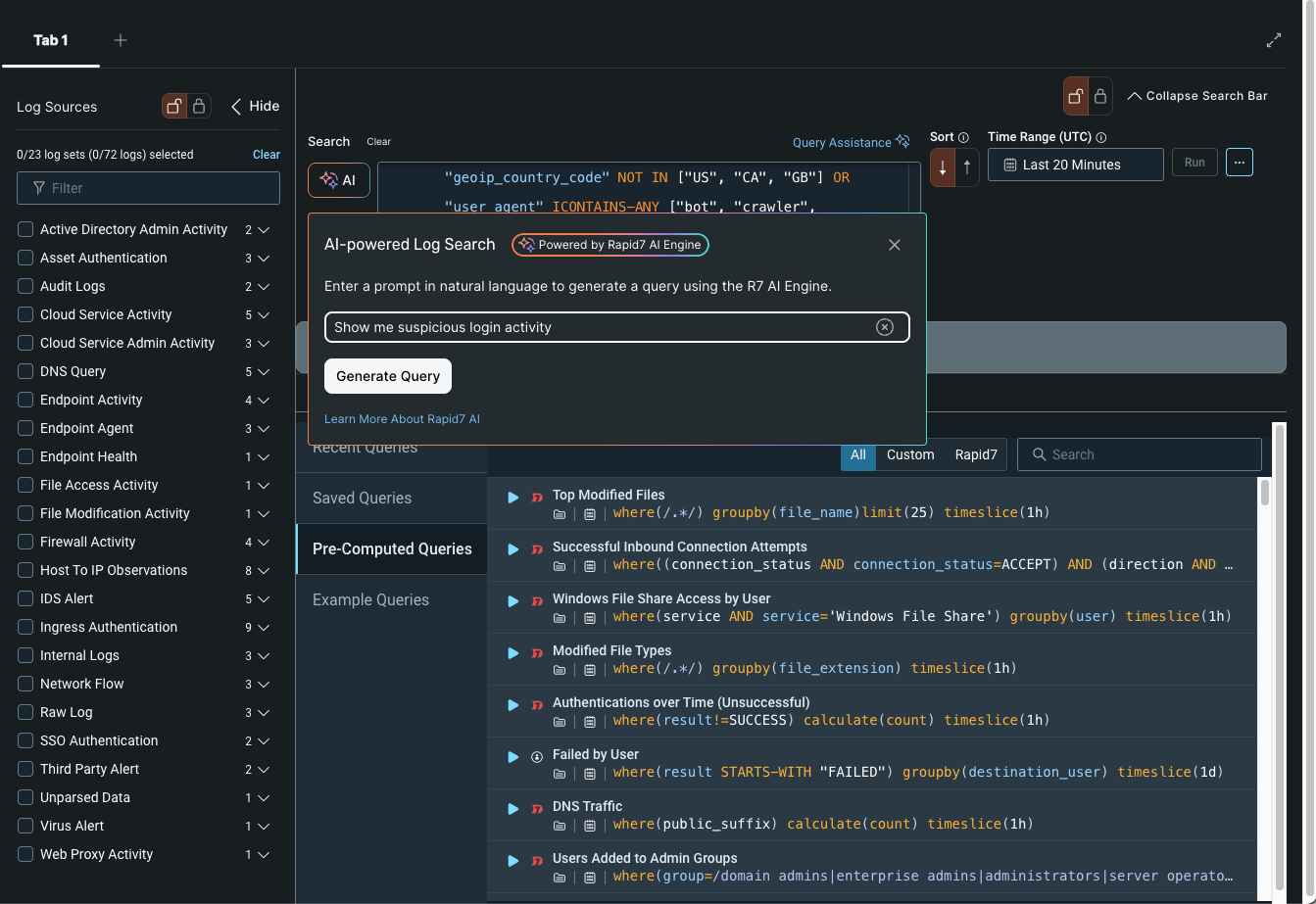1316x904 pixels.
Task: Check IDS Alert checkbox
Action: [25, 598]
